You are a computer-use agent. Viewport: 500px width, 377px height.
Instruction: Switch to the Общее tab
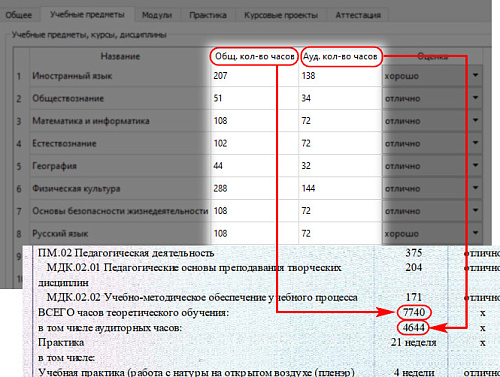pos(19,15)
